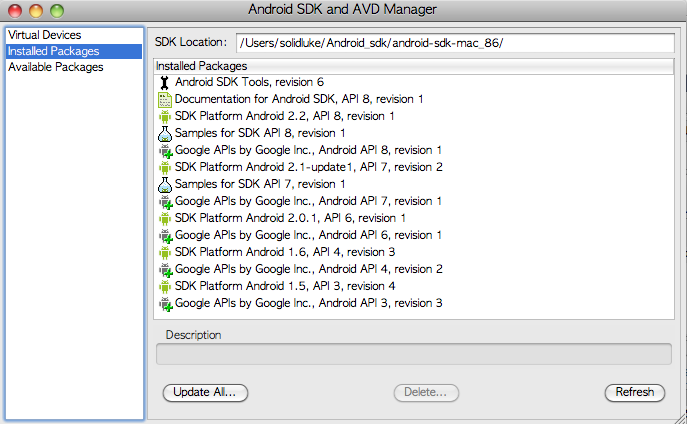Click the flask icon for Samples API 7
687x424 pixels.
(x=165, y=185)
